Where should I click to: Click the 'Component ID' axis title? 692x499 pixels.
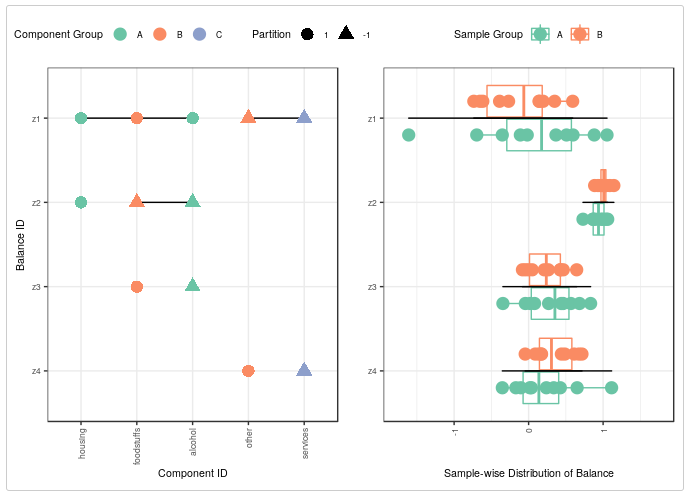pos(193,473)
